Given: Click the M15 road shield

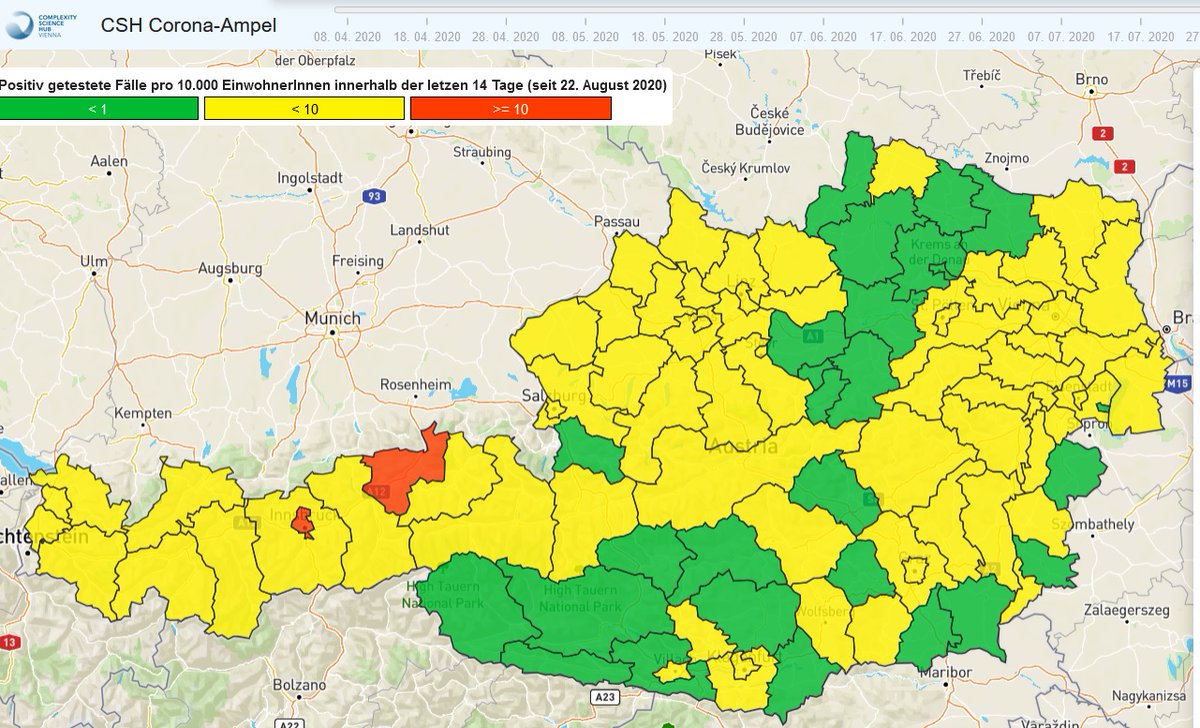Looking at the screenshot, I should [1176, 384].
